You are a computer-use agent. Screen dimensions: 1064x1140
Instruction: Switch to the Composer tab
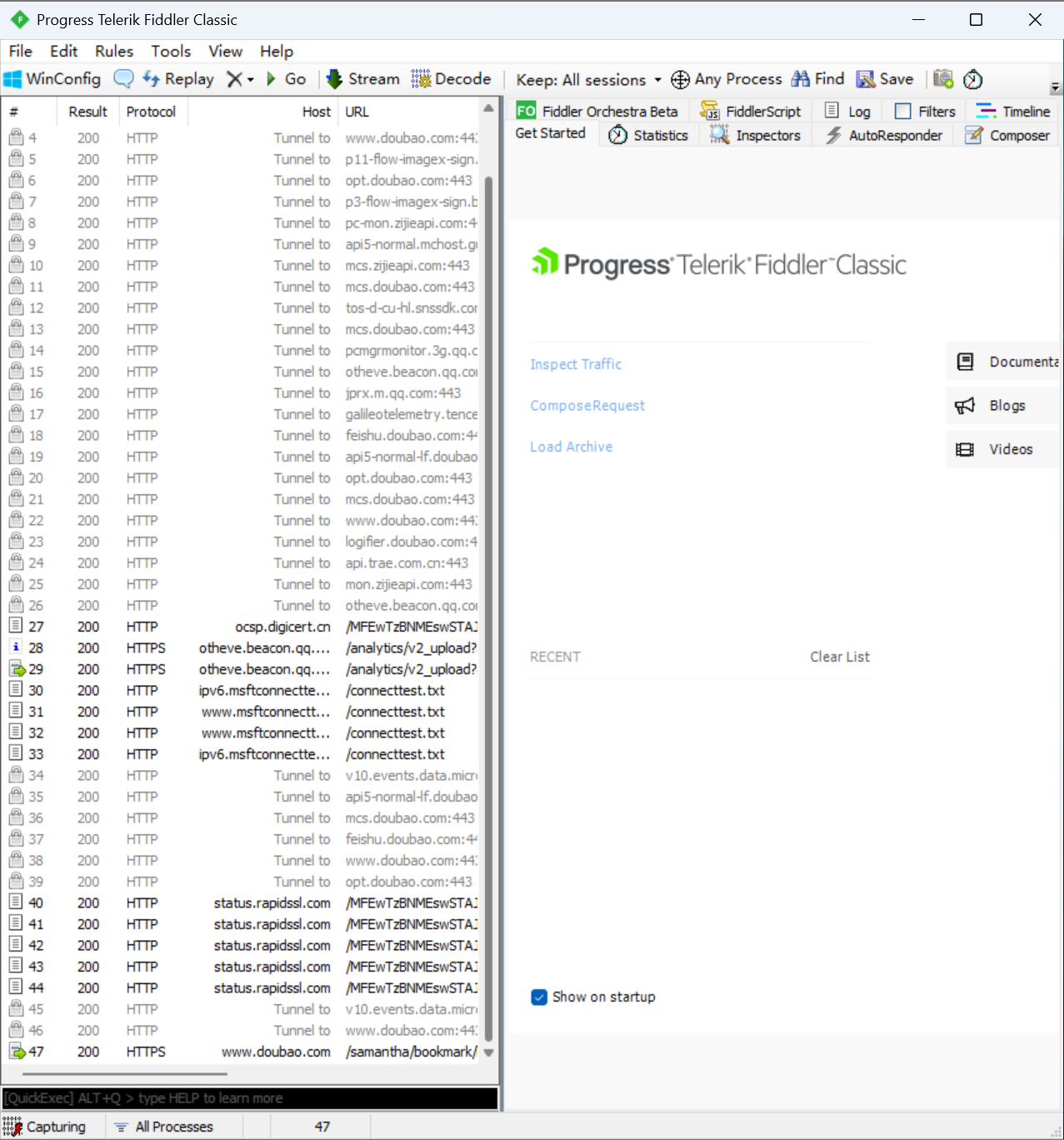click(1007, 135)
